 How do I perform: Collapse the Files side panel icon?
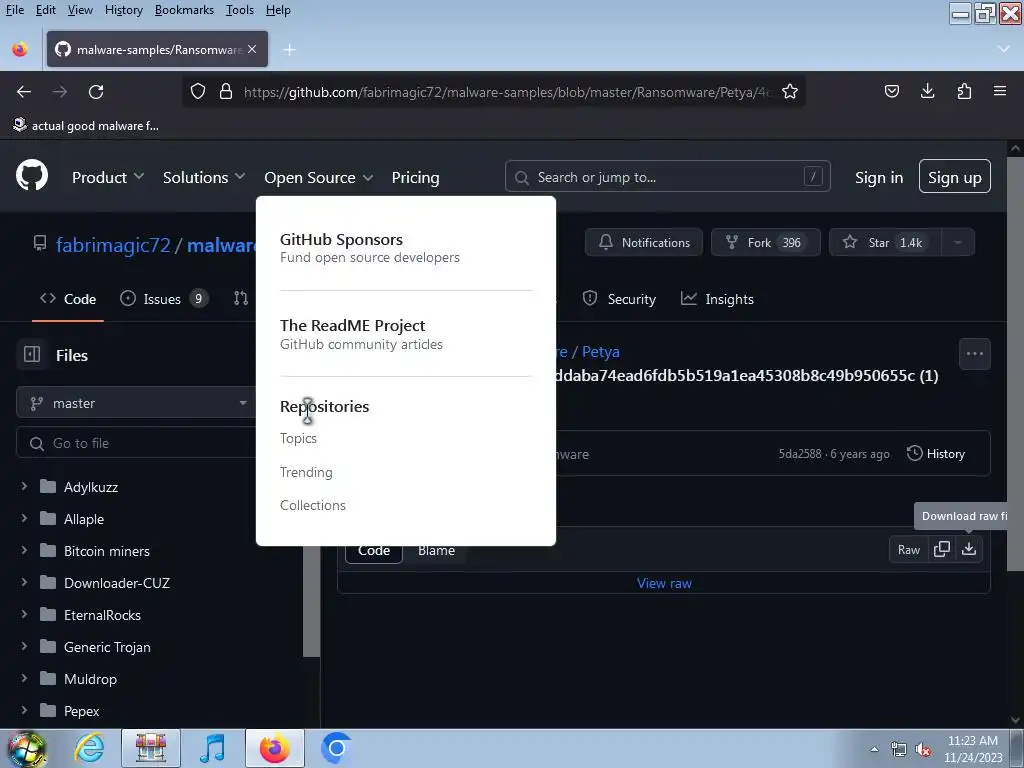coord(32,355)
